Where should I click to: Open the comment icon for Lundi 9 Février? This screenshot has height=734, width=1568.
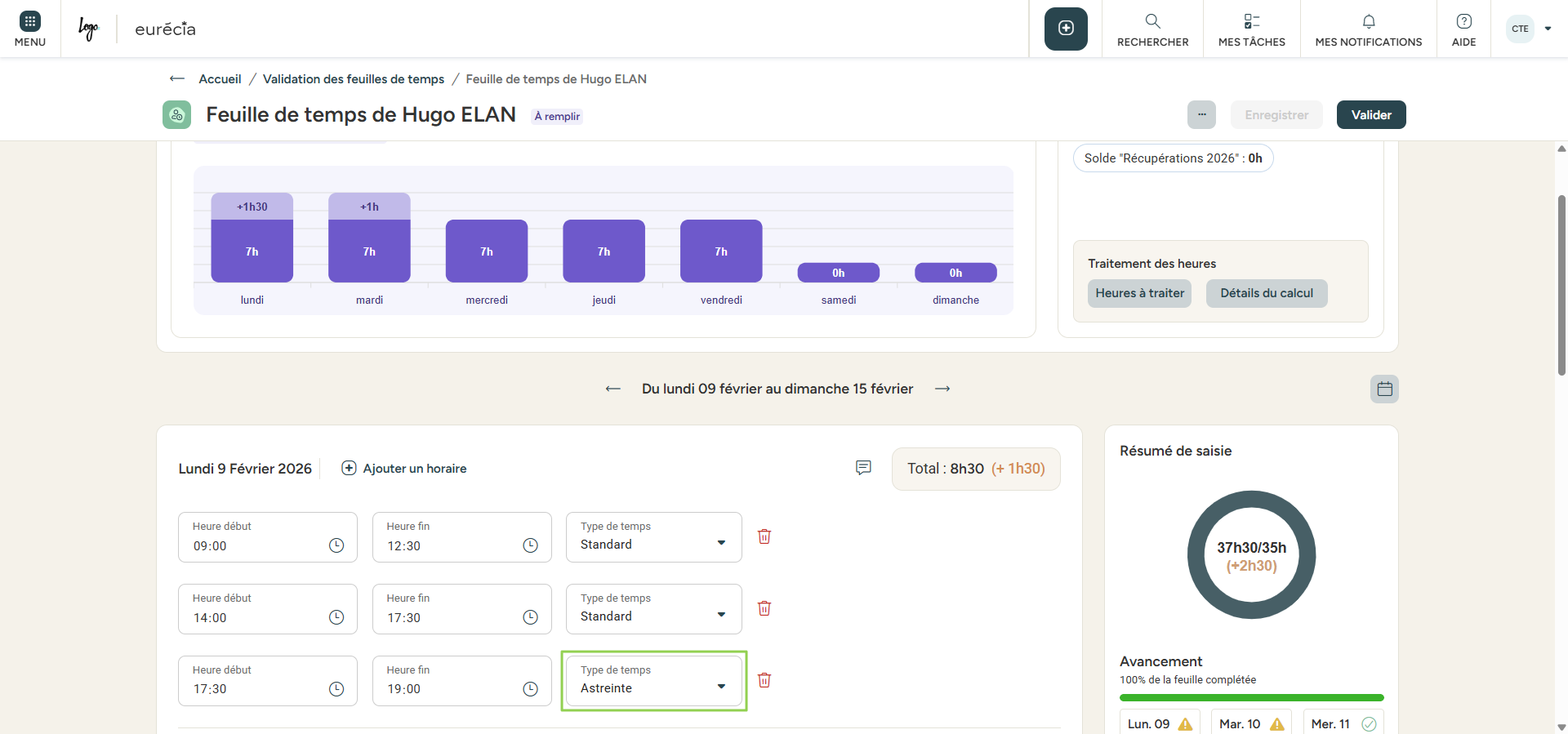click(x=863, y=468)
